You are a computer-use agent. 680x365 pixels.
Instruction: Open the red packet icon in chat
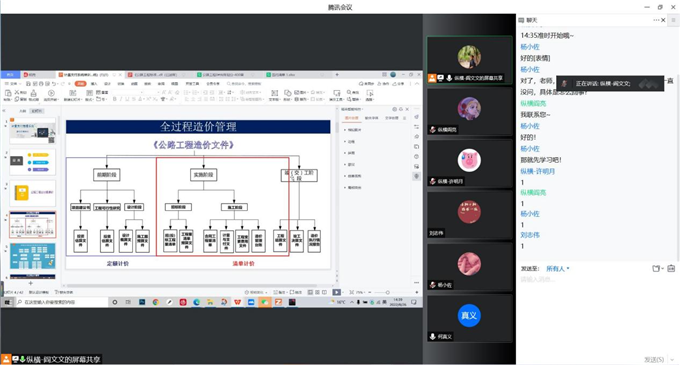tap(671, 269)
